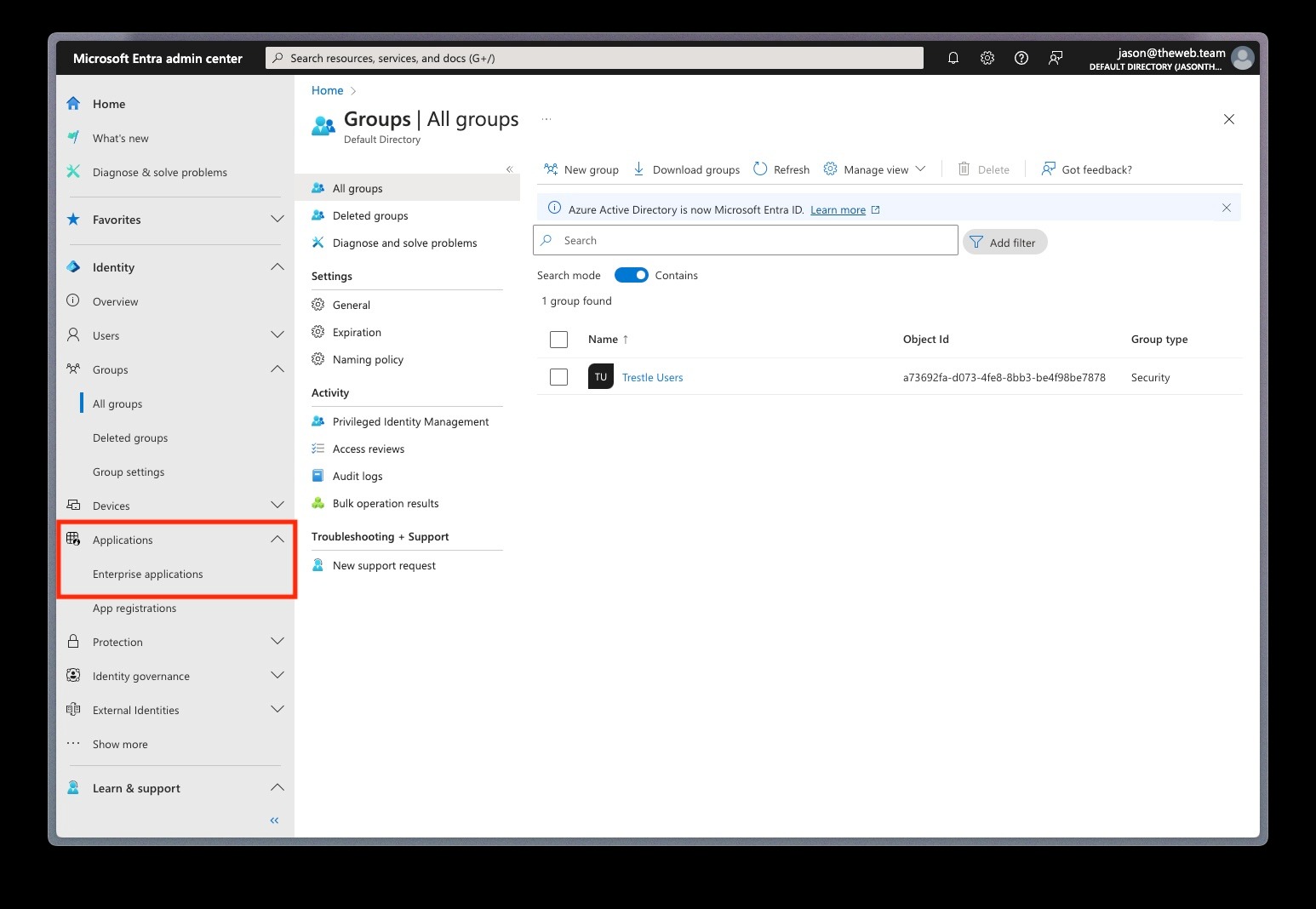Open the notifications bell icon
Screen dimensions: 1316x909
click(x=953, y=58)
